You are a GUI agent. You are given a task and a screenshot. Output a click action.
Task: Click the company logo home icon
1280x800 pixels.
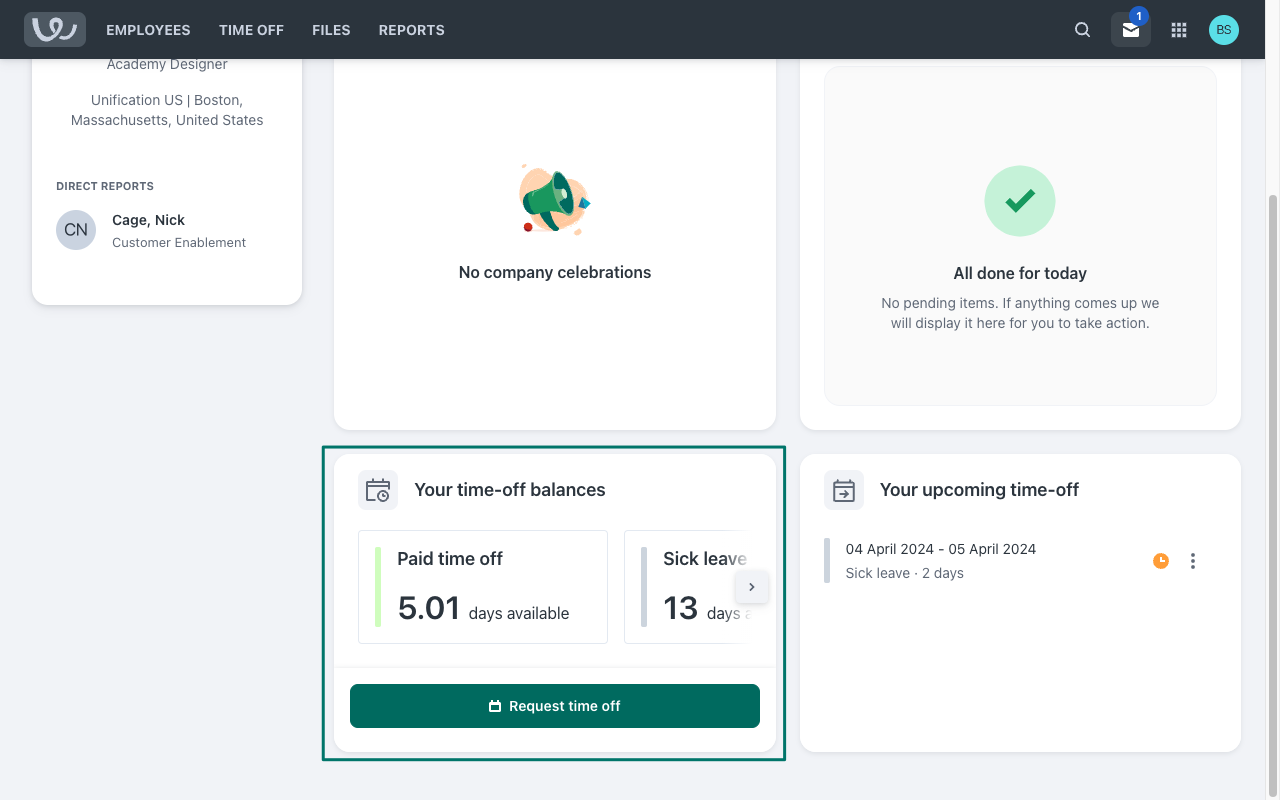(55, 30)
